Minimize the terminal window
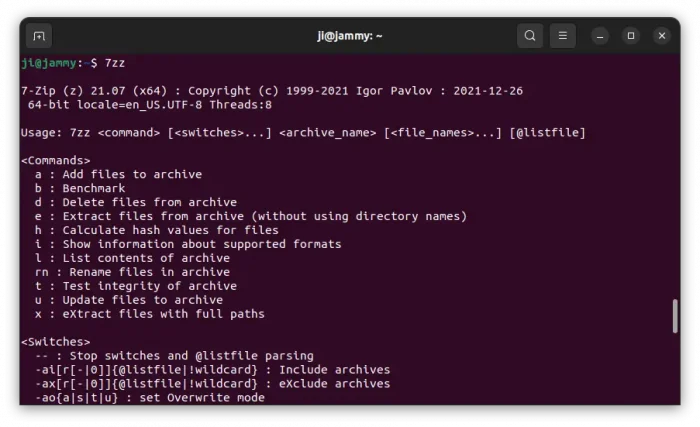 click(600, 36)
